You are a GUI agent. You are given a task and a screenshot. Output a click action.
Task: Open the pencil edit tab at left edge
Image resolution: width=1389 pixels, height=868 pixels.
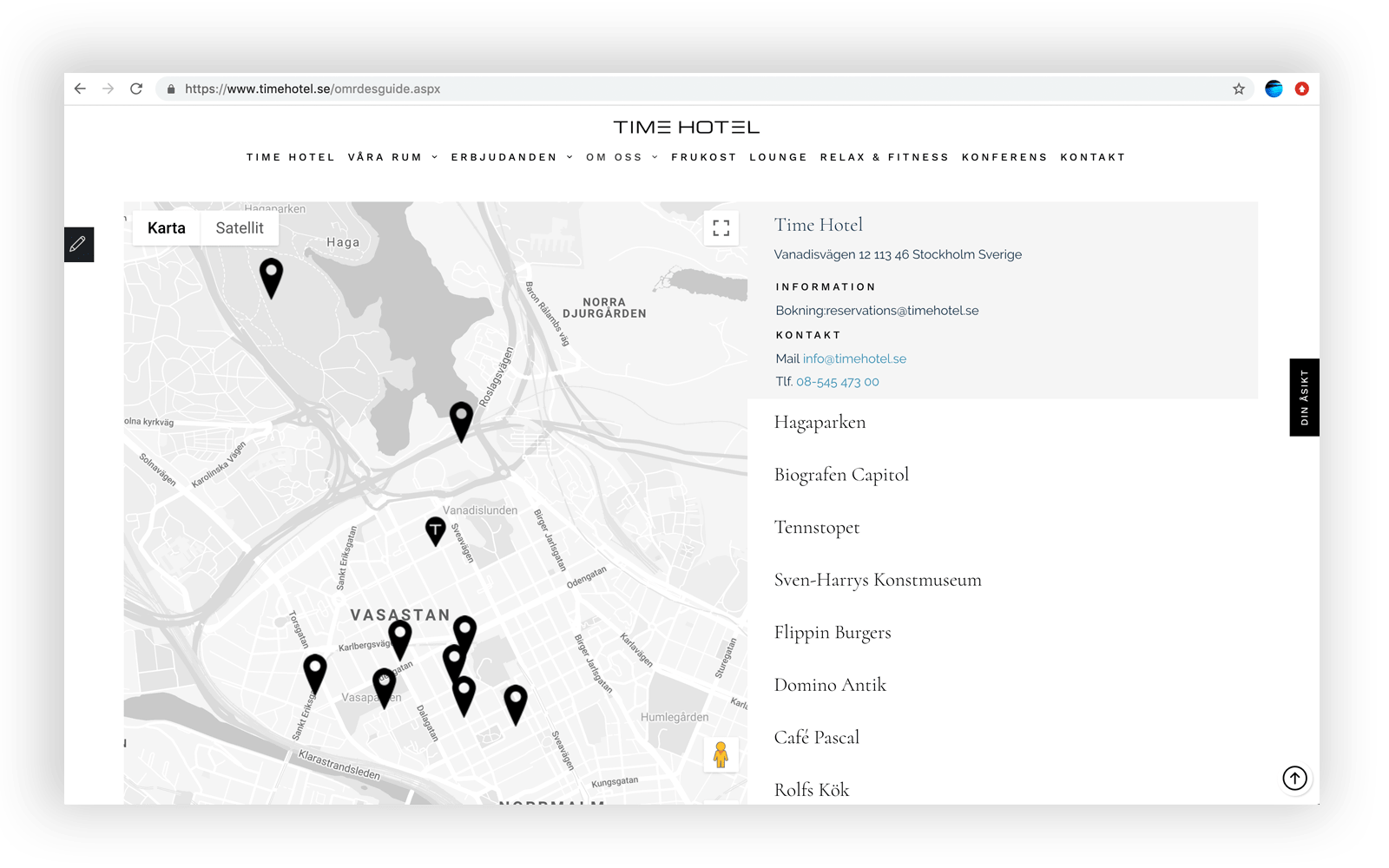tap(79, 245)
